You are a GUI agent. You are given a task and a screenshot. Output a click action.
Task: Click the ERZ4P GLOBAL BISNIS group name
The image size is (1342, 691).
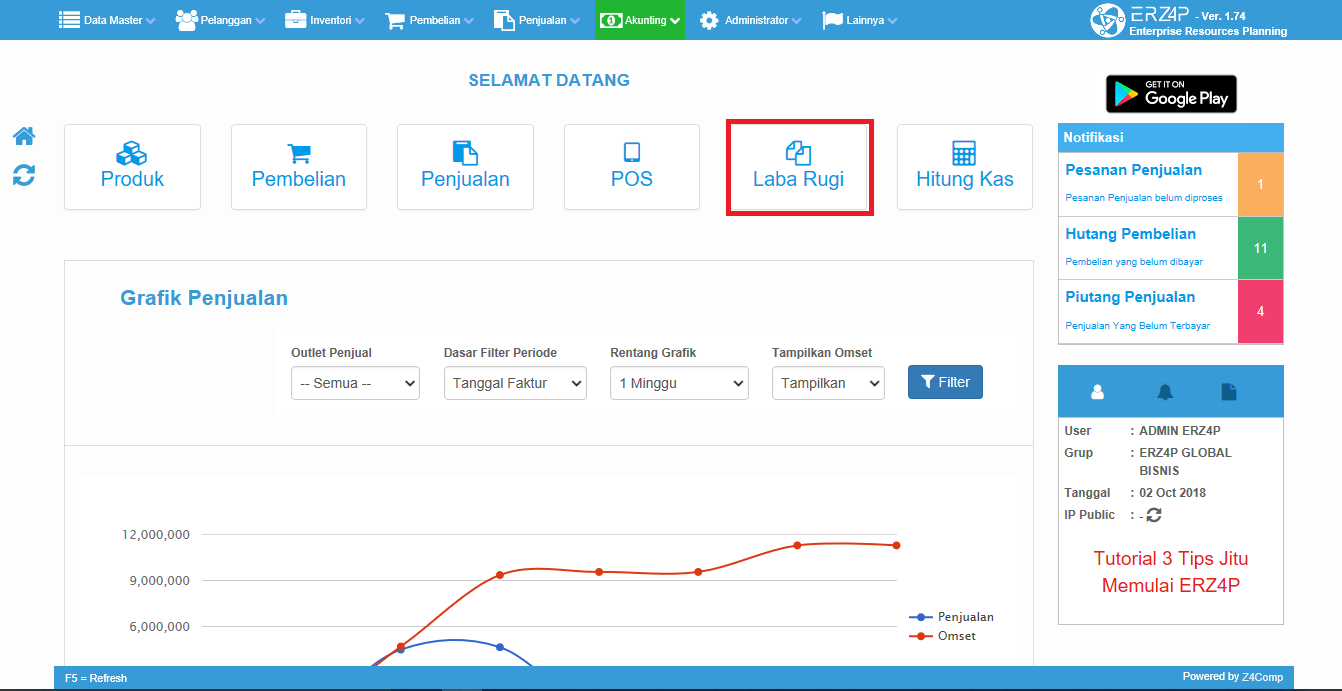(x=1185, y=462)
